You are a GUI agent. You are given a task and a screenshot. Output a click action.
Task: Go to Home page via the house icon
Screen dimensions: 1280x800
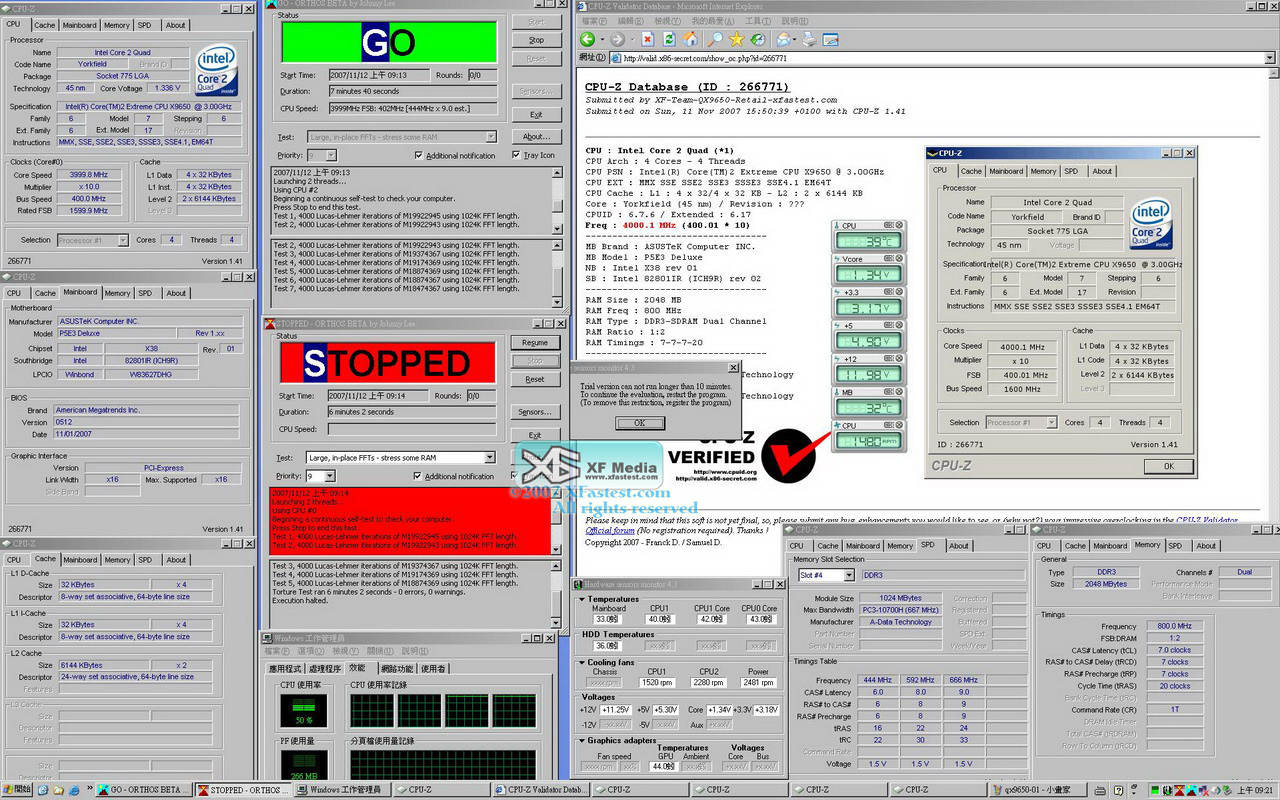(691, 39)
